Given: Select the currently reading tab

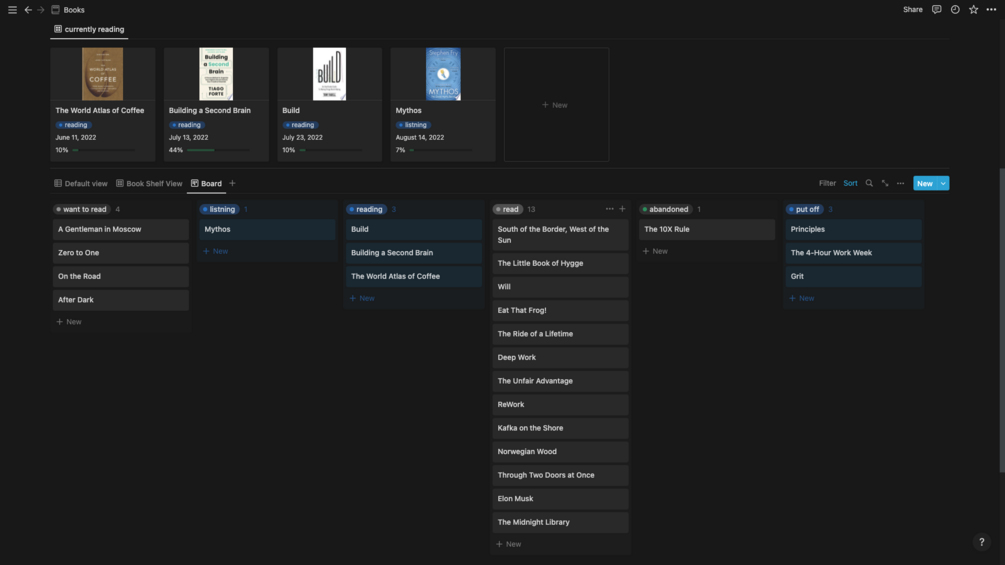Looking at the screenshot, I should pyautogui.click(x=89, y=29).
